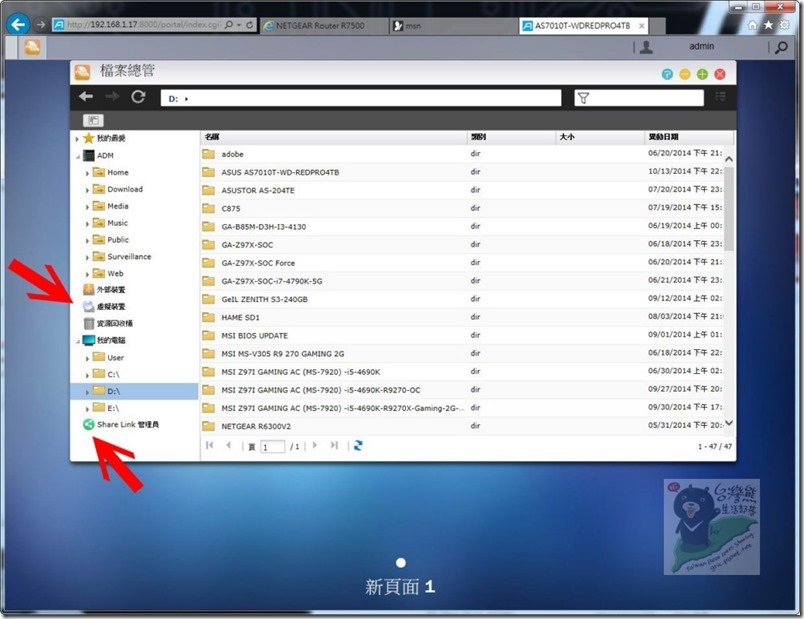Open the MSI BIOS UPDATE folder

pos(254,336)
